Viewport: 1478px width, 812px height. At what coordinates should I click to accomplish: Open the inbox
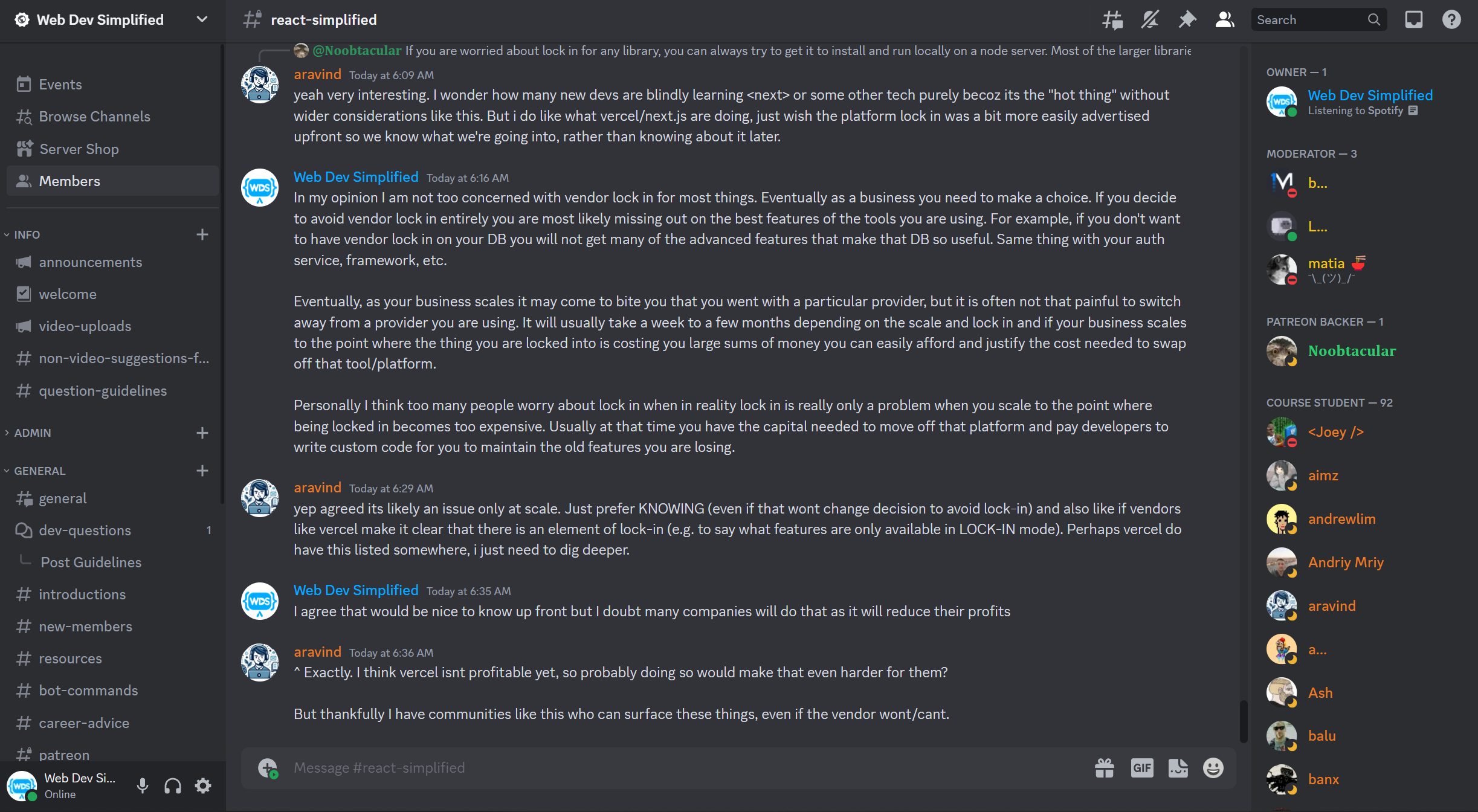[1413, 20]
